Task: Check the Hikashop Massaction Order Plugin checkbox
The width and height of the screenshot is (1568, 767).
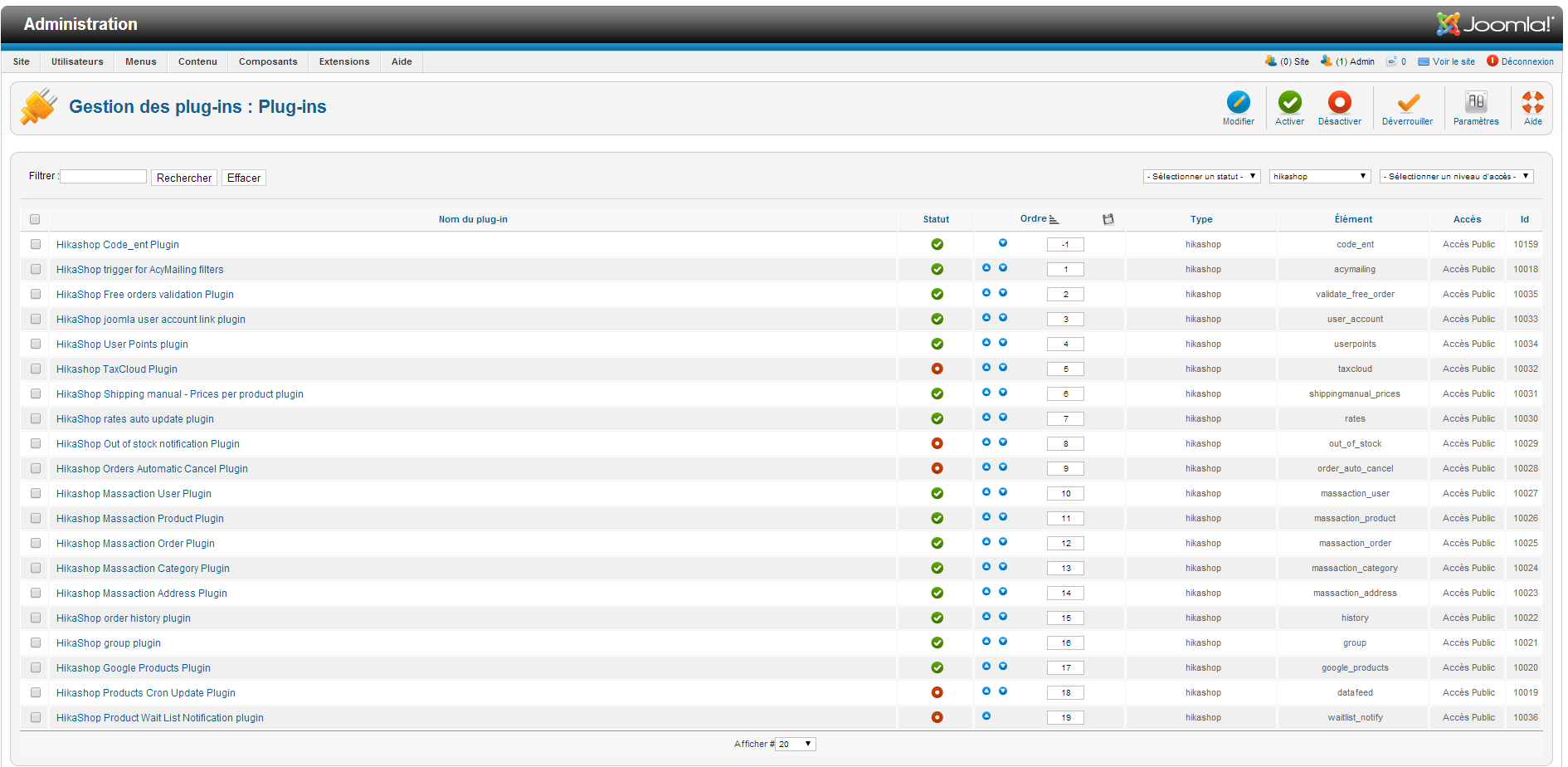Action: point(36,543)
